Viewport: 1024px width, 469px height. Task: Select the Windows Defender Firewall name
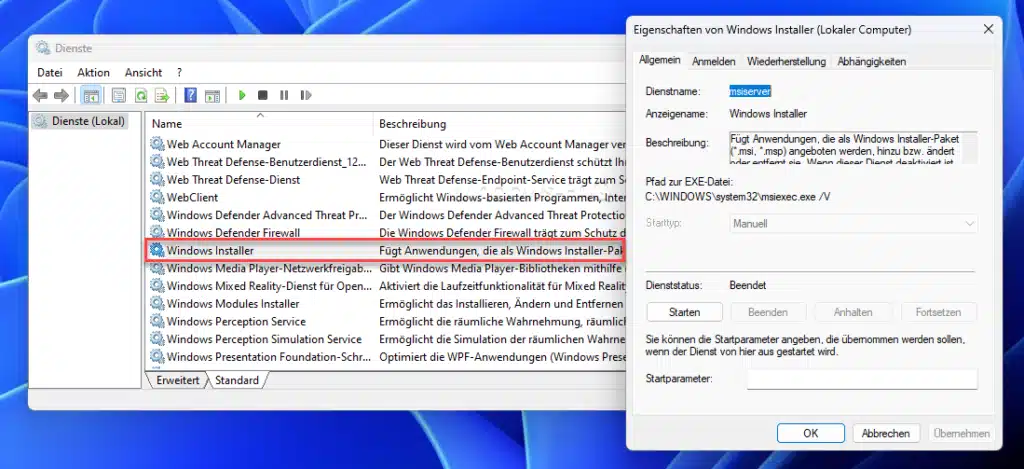(x=233, y=233)
